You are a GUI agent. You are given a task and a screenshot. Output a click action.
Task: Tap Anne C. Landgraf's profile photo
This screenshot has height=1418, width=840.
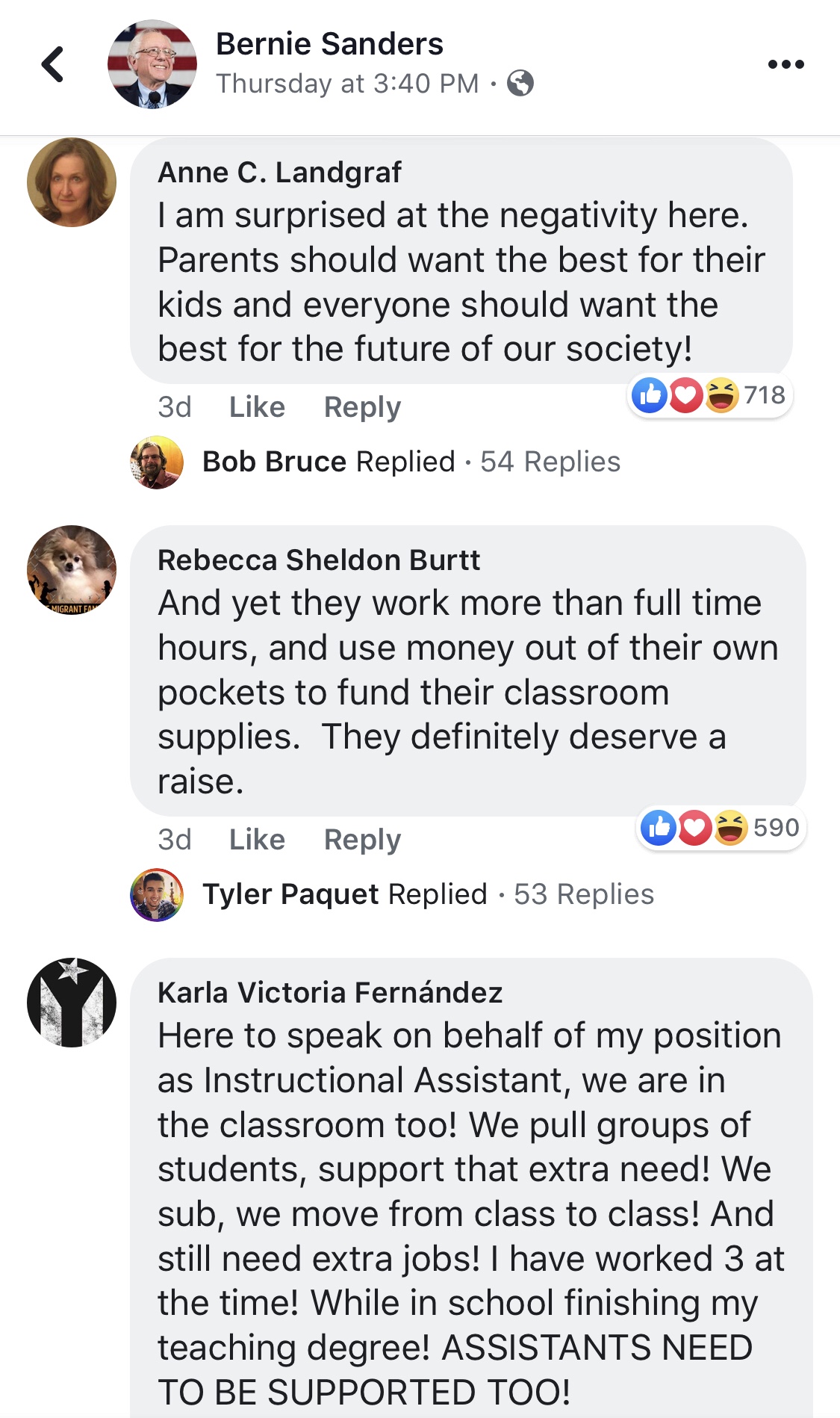click(x=72, y=182)
